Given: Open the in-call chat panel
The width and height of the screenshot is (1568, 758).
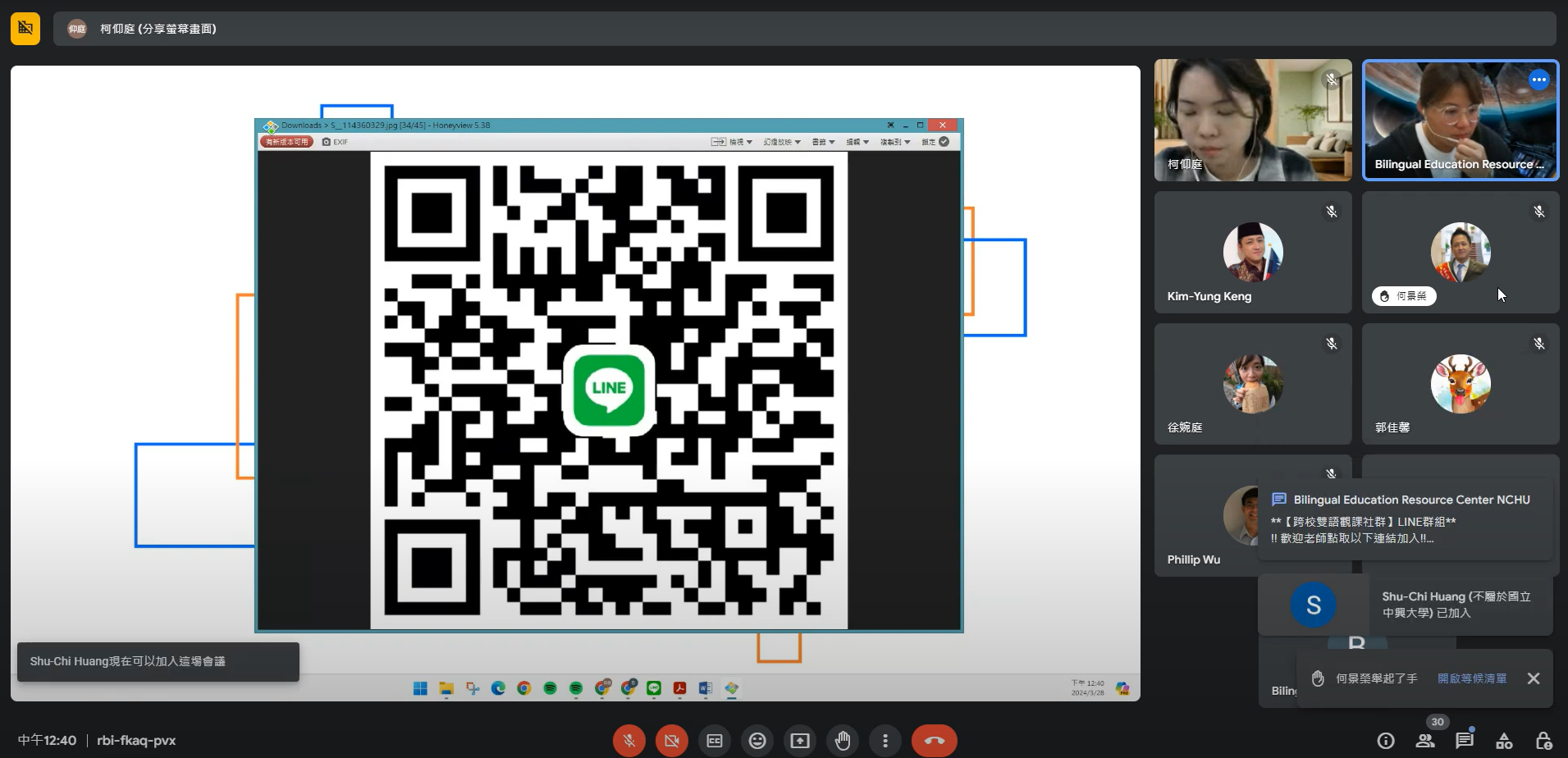Looking at the screenshot, I should click(1465, 741).
